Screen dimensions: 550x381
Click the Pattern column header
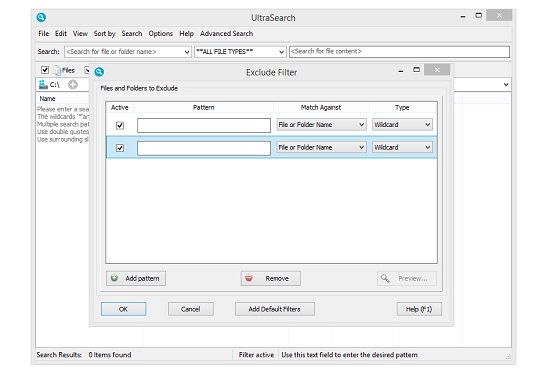pos(203,107)
